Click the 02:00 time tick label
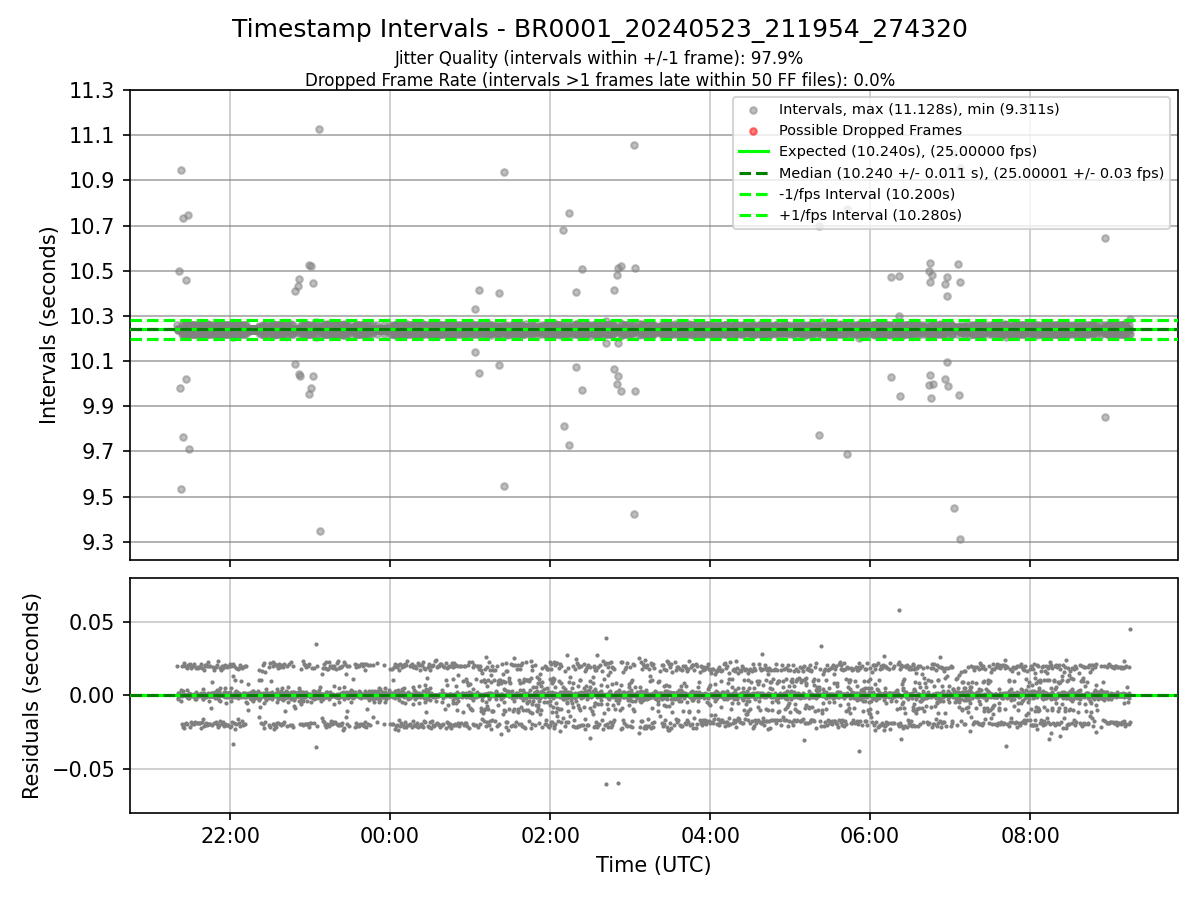Screen dimensions: 1200x900 [x=550, y=835]
